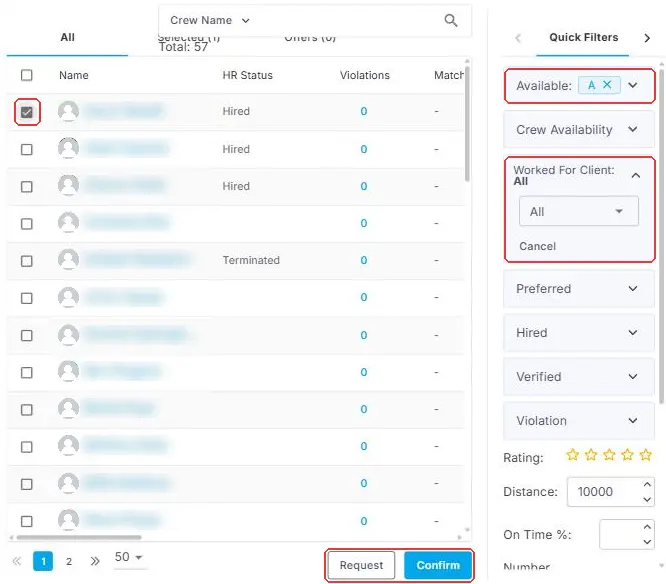
Task: Select the second rating star
Action: [591, 455]
